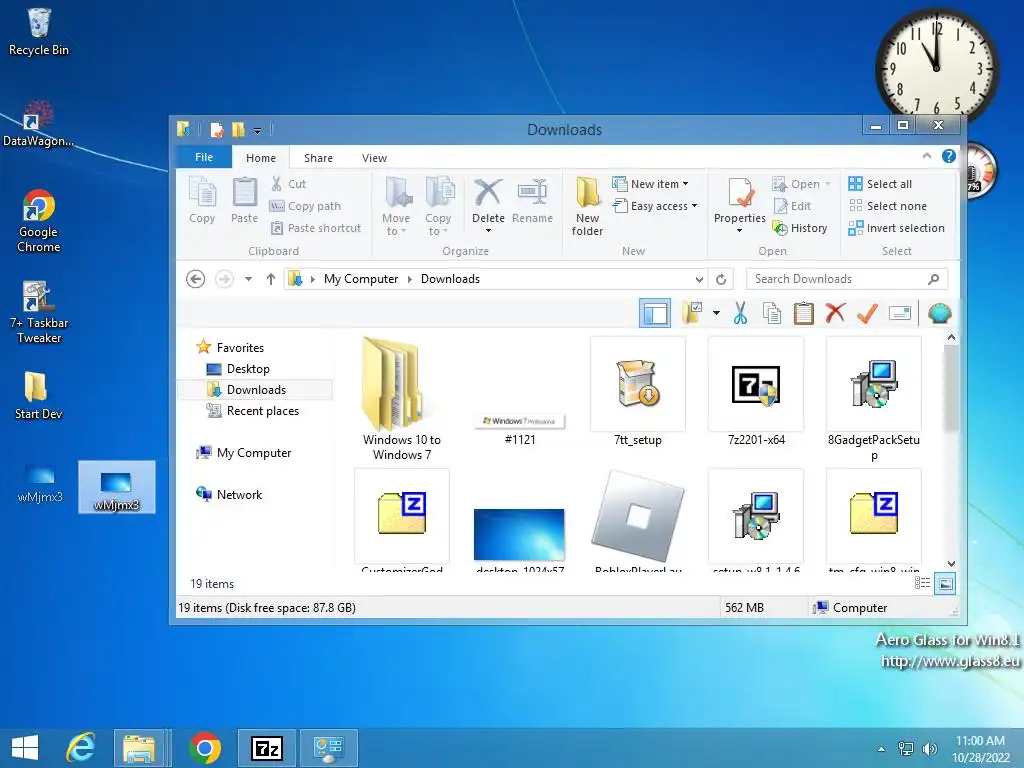Click Invert selection in ribbon
The image size is (1024, 768).
[897, 228]
